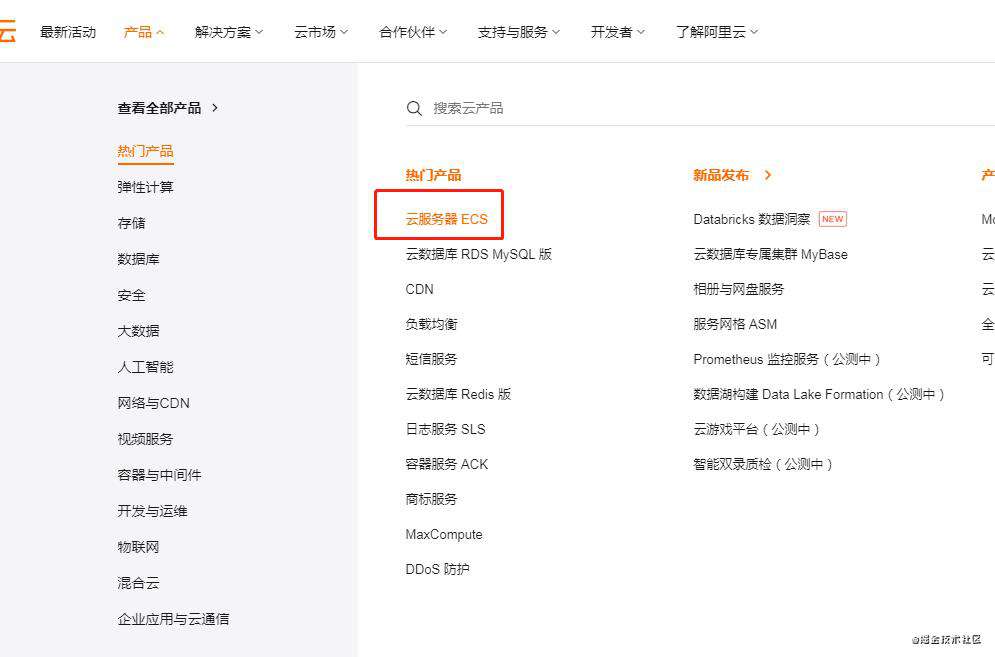The image size is (995, 657).
Task: Open the 相册与网盘服务 link
Action: click(739, 289)
